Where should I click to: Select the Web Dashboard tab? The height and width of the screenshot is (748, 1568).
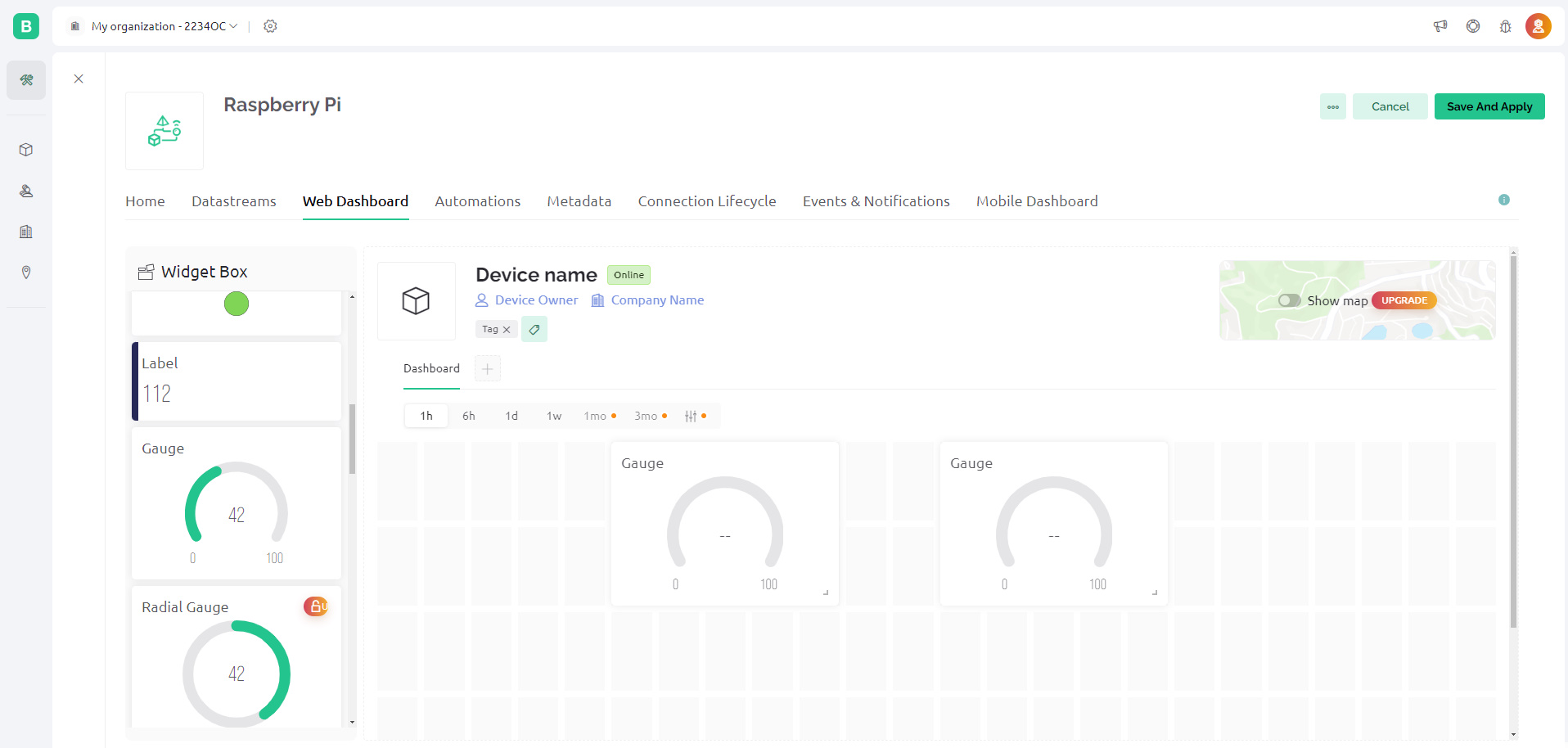tap(355, 201)
